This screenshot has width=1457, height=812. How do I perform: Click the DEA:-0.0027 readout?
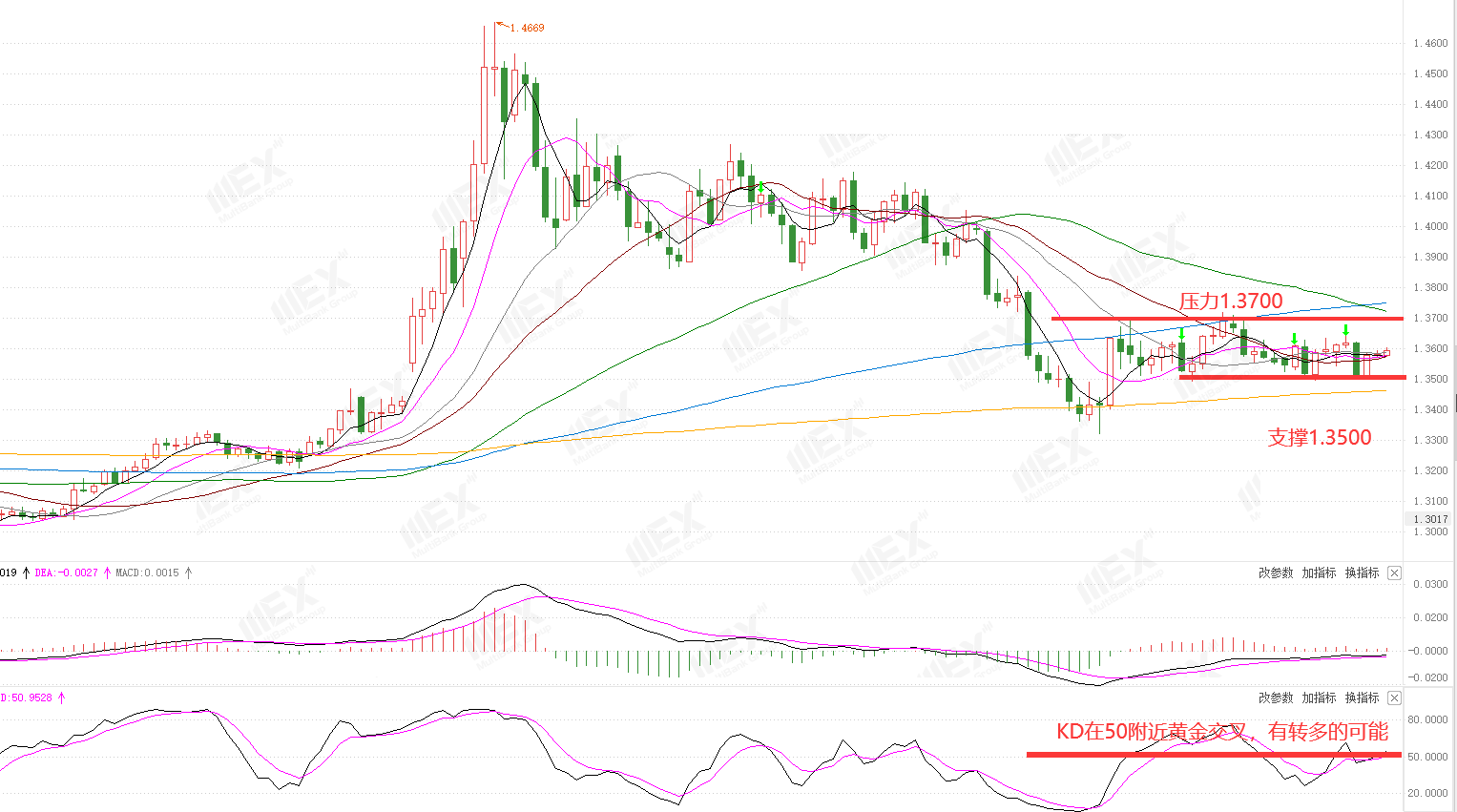click(x=67, y=573)
